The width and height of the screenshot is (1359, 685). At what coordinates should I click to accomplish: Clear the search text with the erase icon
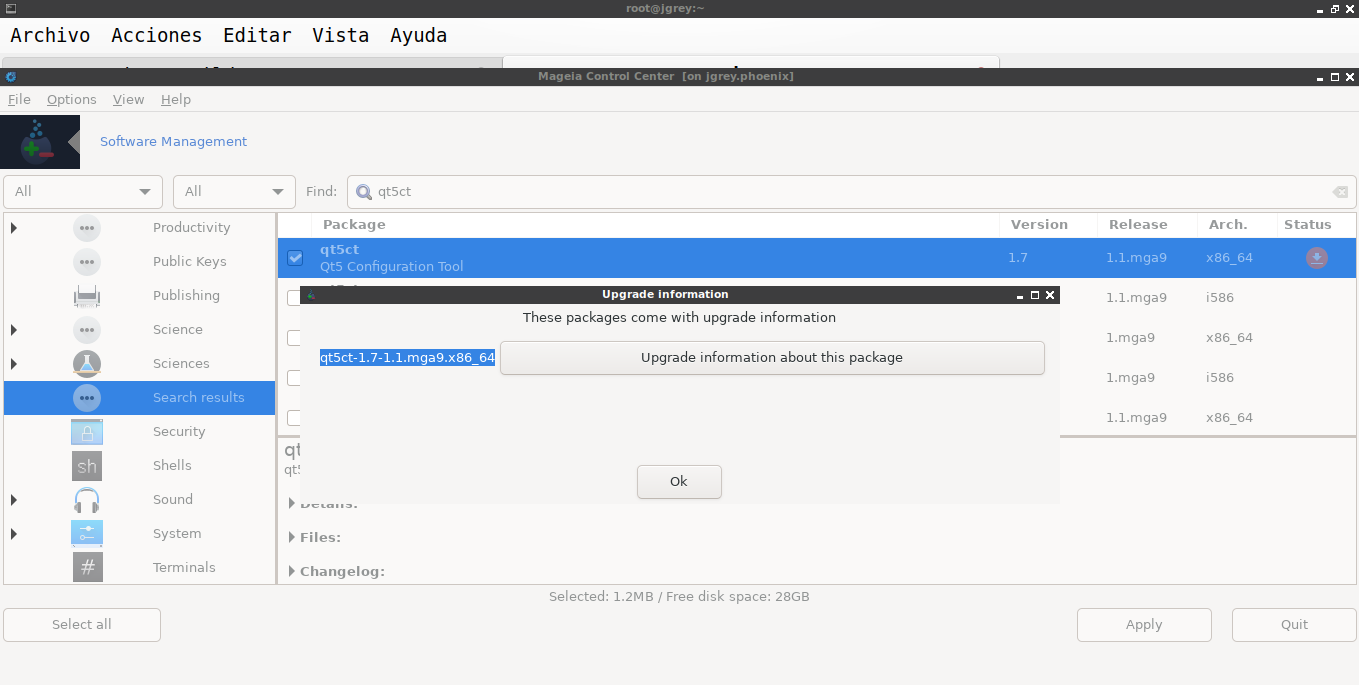(1340, 192)
